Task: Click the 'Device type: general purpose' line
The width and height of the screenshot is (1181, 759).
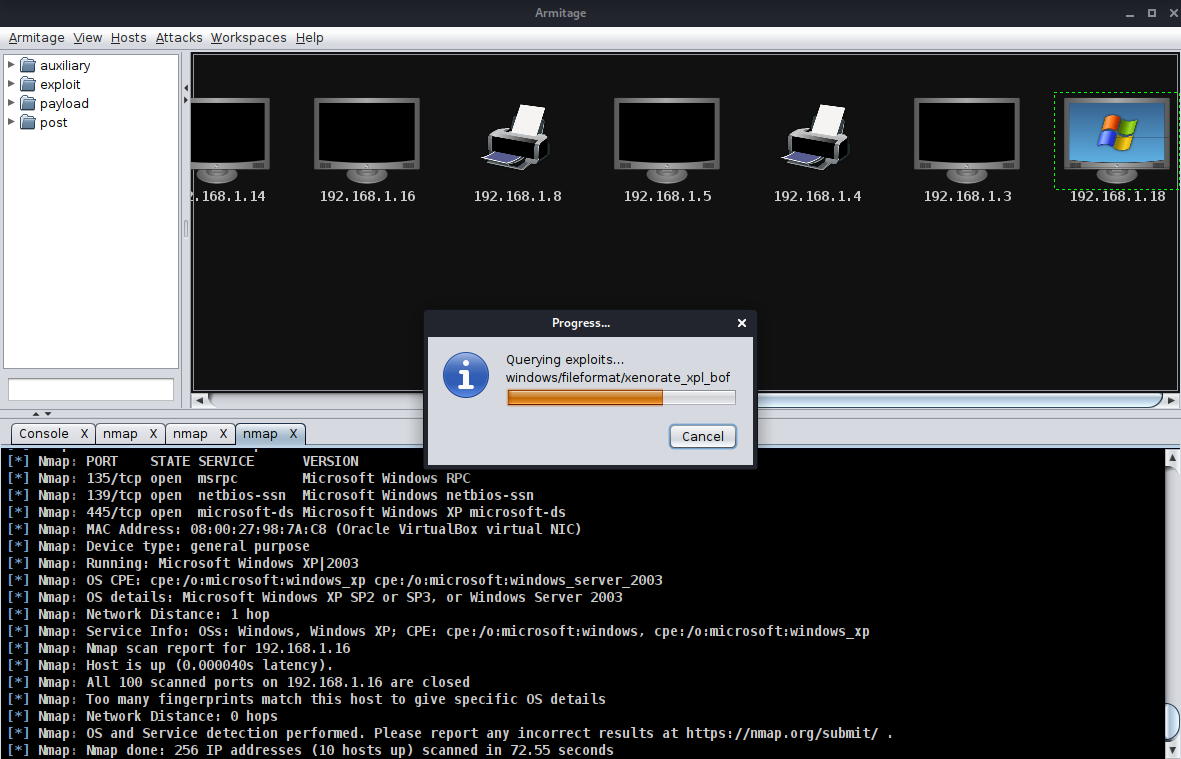Action: (158, 547)
